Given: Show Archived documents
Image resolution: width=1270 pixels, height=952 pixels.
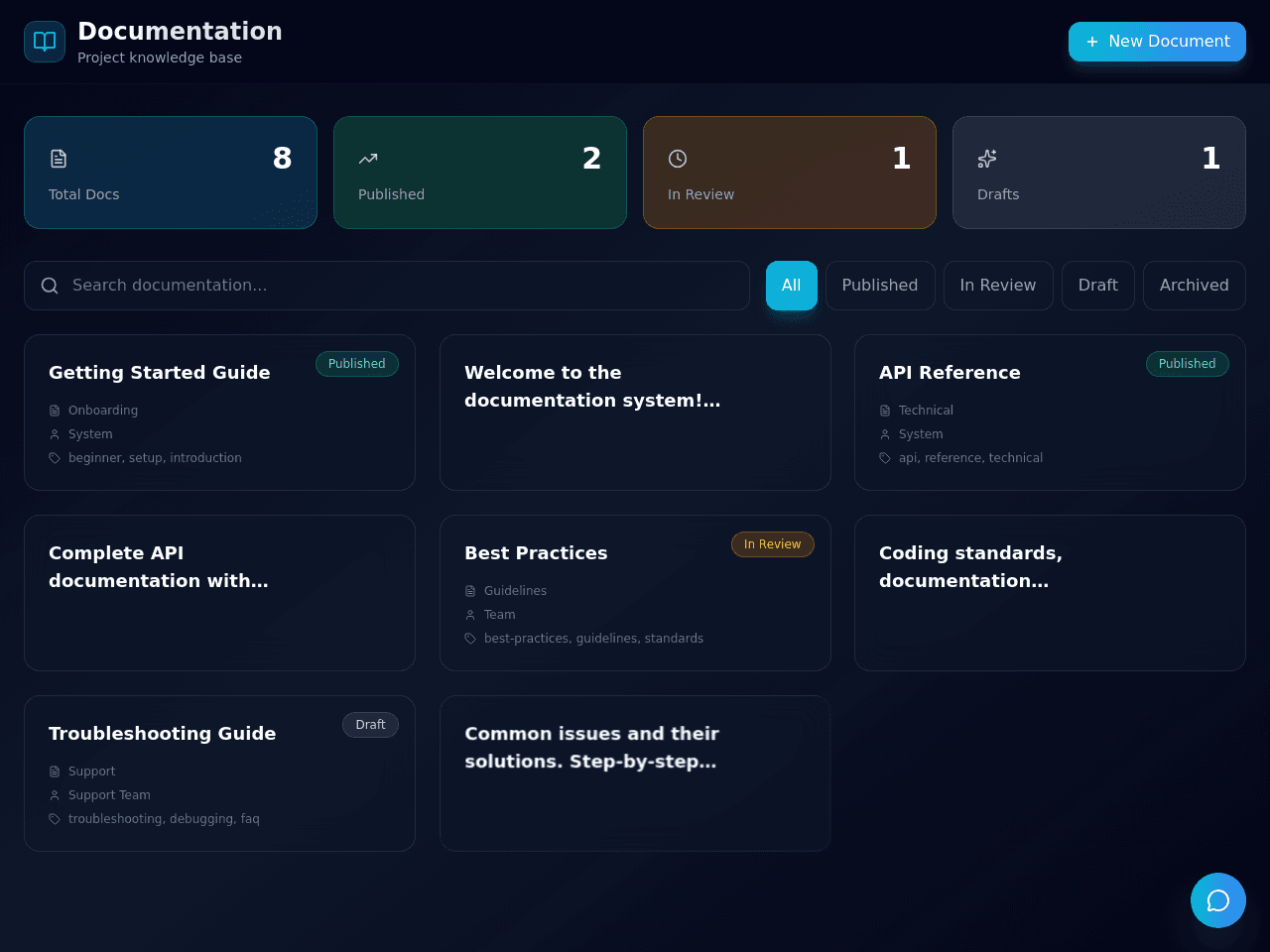Looking at the screenshot, I should [x=1195, y=286].
